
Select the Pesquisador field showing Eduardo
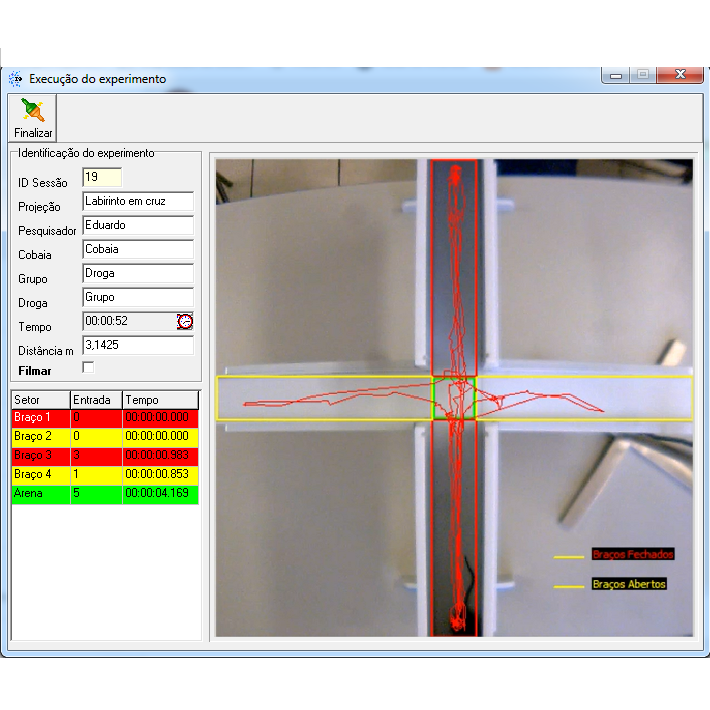click(137, 225)
